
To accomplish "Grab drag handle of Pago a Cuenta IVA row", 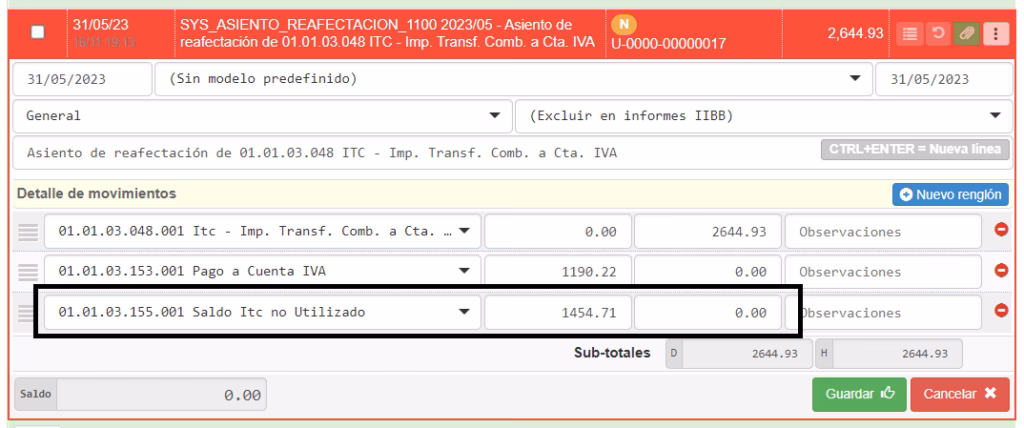I will coord(28,271).
